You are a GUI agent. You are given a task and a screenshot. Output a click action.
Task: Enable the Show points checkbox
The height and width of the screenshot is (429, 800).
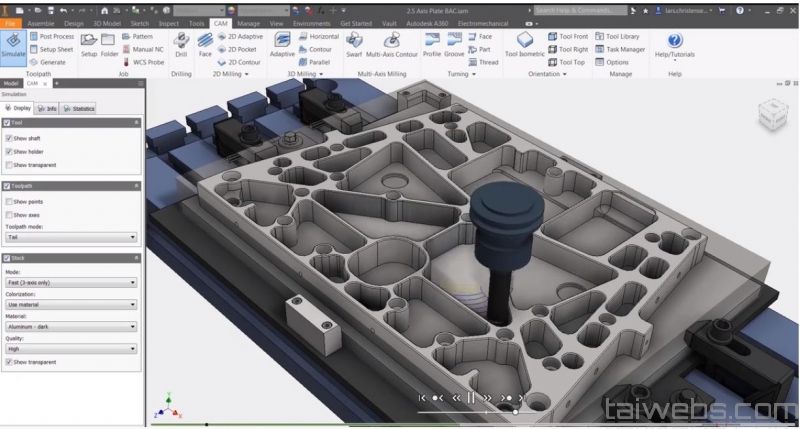(x=9, y=201)
